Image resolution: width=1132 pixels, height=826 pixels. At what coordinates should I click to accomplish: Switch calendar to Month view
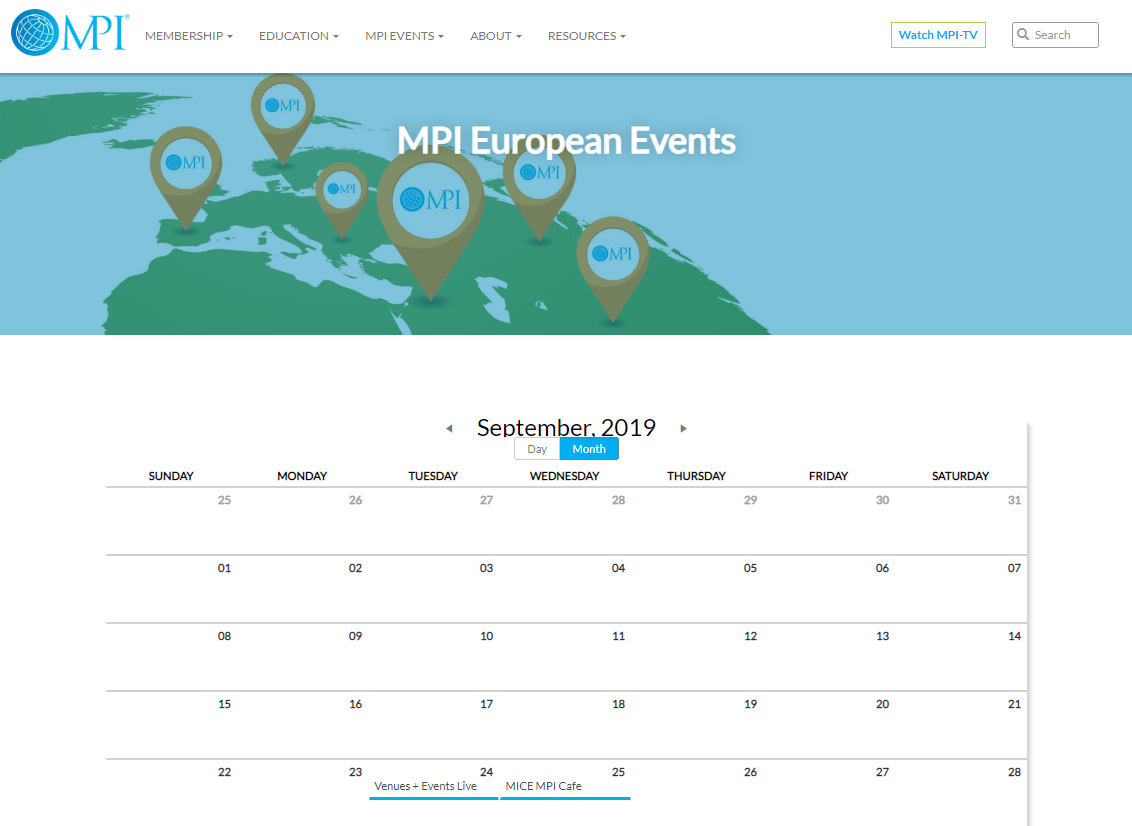(589, 449)
